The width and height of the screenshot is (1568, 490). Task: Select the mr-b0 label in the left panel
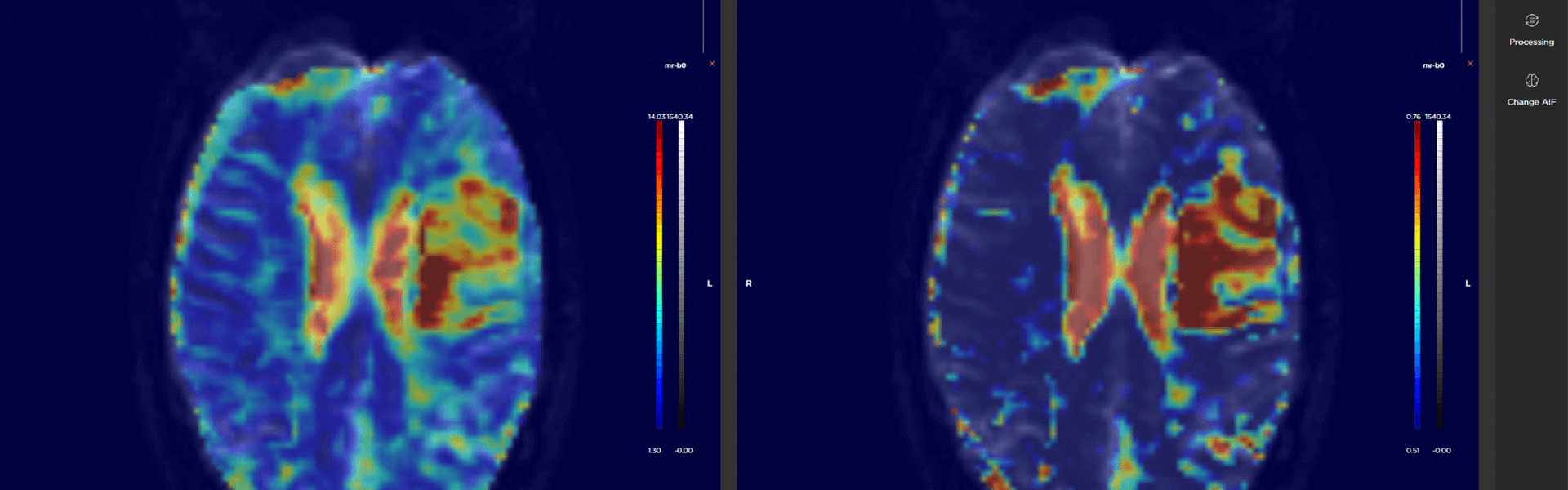click(x=675, y=65)
